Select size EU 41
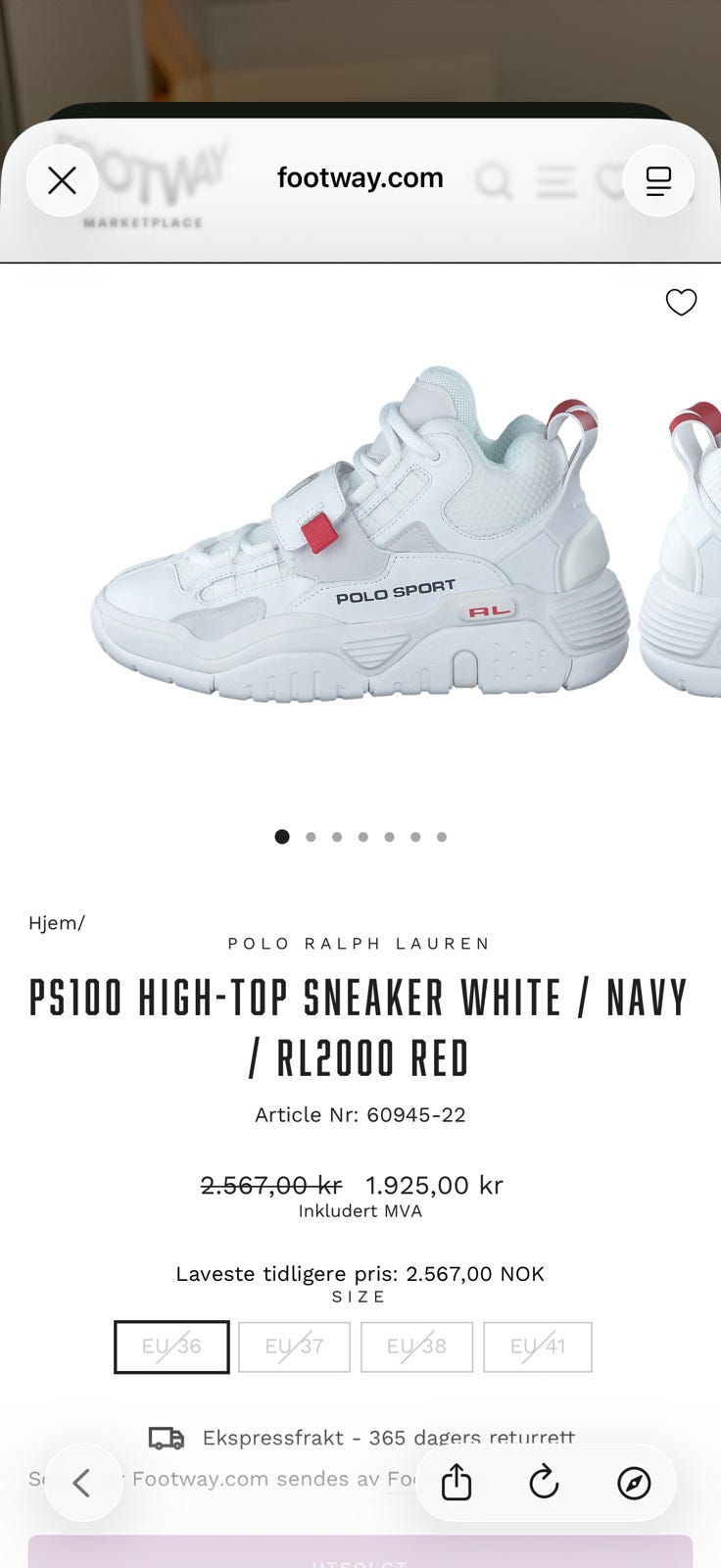The width and height of the screenshot is (721, 1568). tap(538, 1347)
